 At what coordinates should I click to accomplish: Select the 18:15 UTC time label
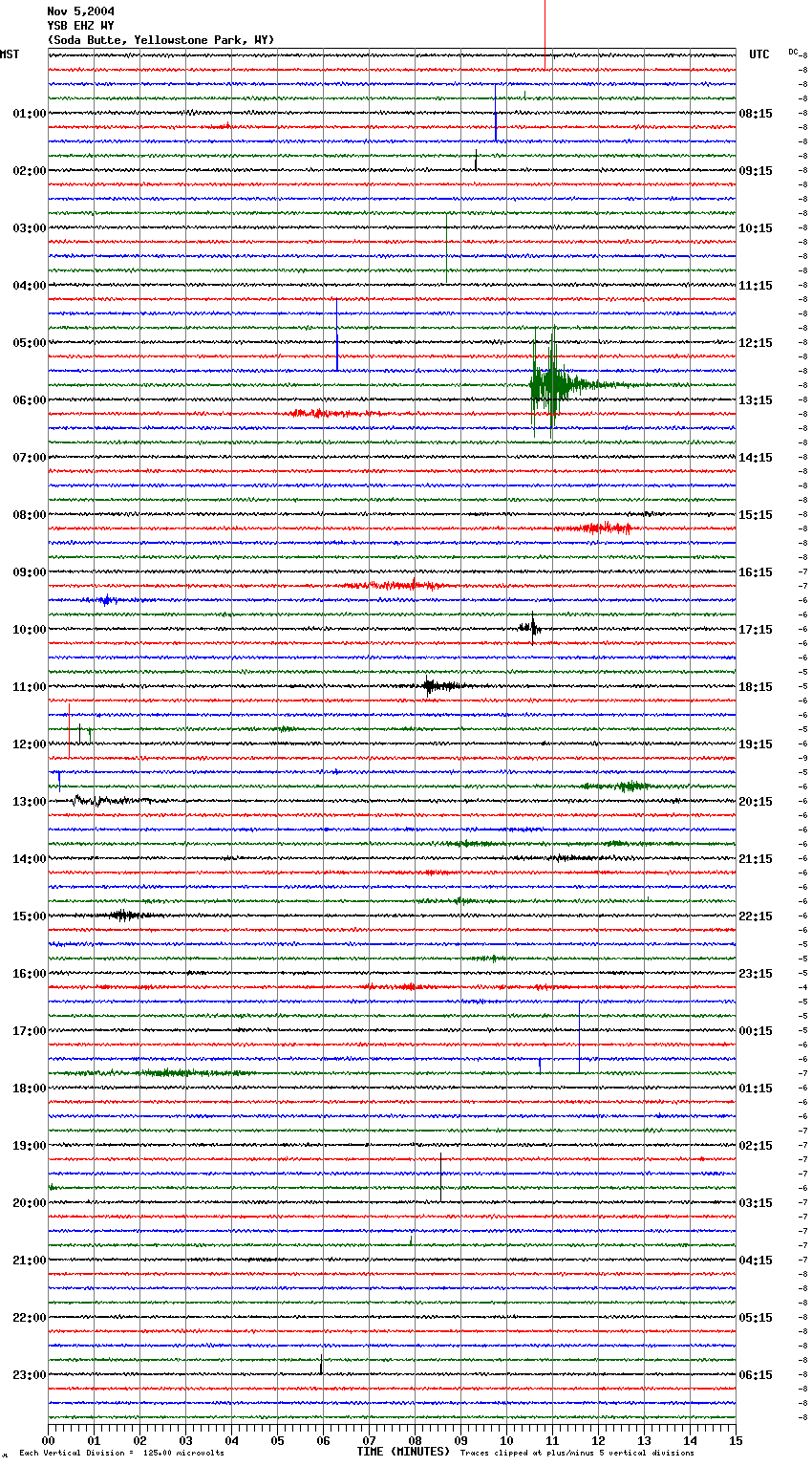756,687
